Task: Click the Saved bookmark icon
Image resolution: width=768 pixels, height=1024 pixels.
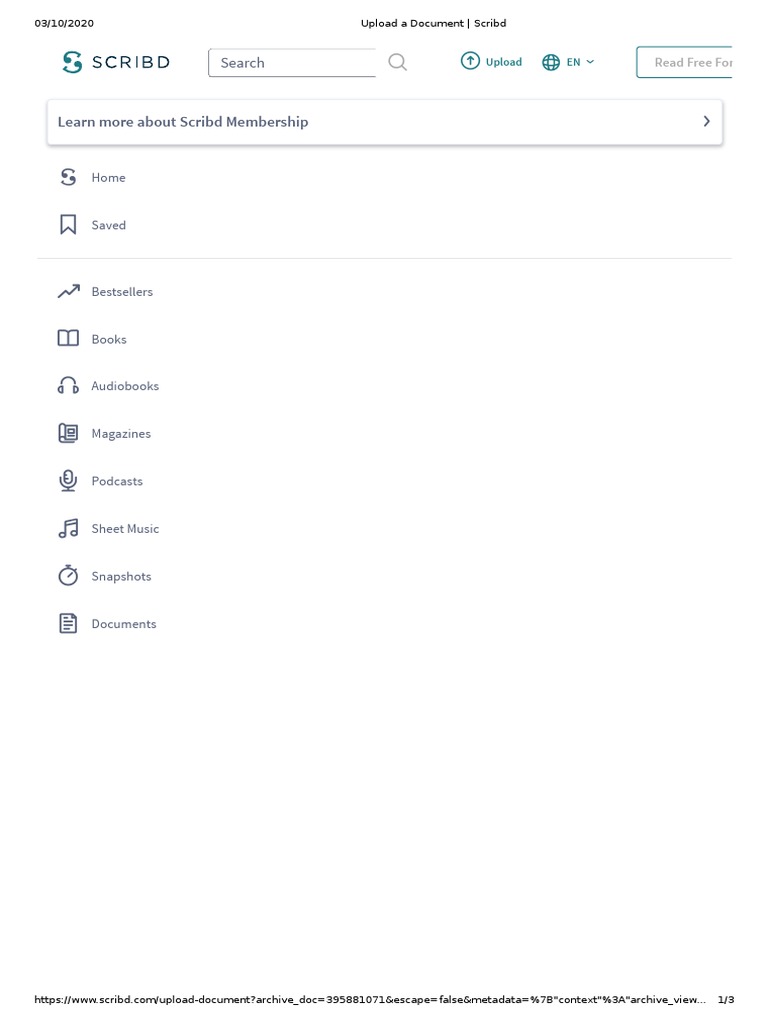Action: tap(68, 225)
